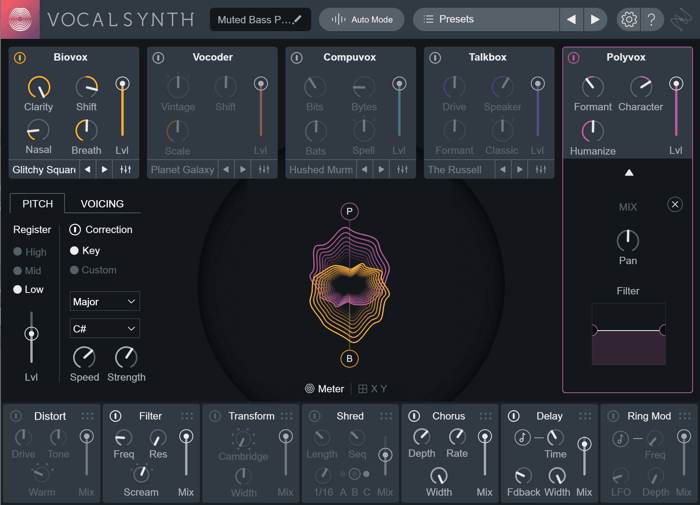Open the Major scale dropdown
This screenshot has width=700, height=505.
click(x=104, y=301)
